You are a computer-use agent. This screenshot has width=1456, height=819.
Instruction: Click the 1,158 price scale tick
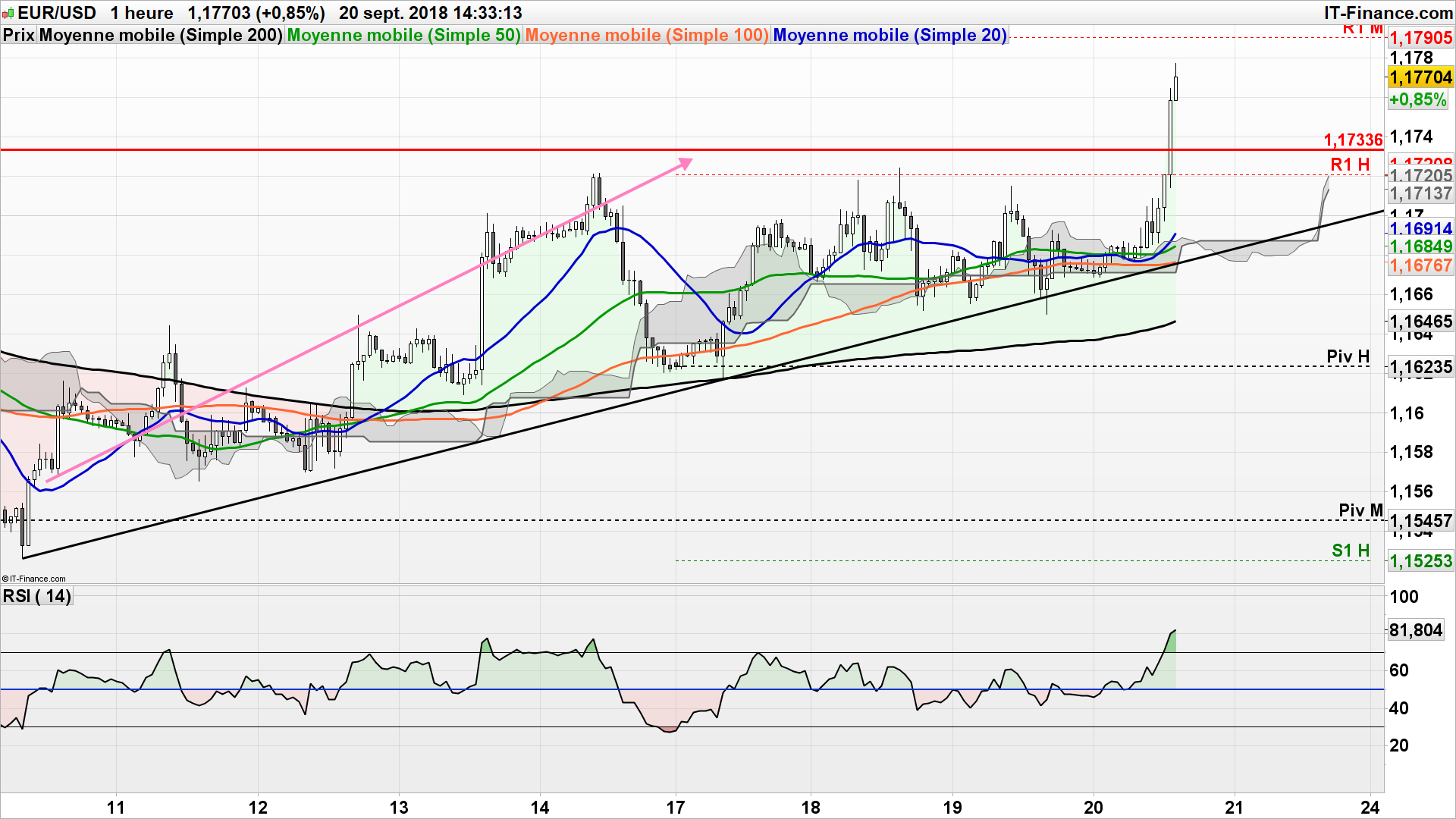point(1411,452)
